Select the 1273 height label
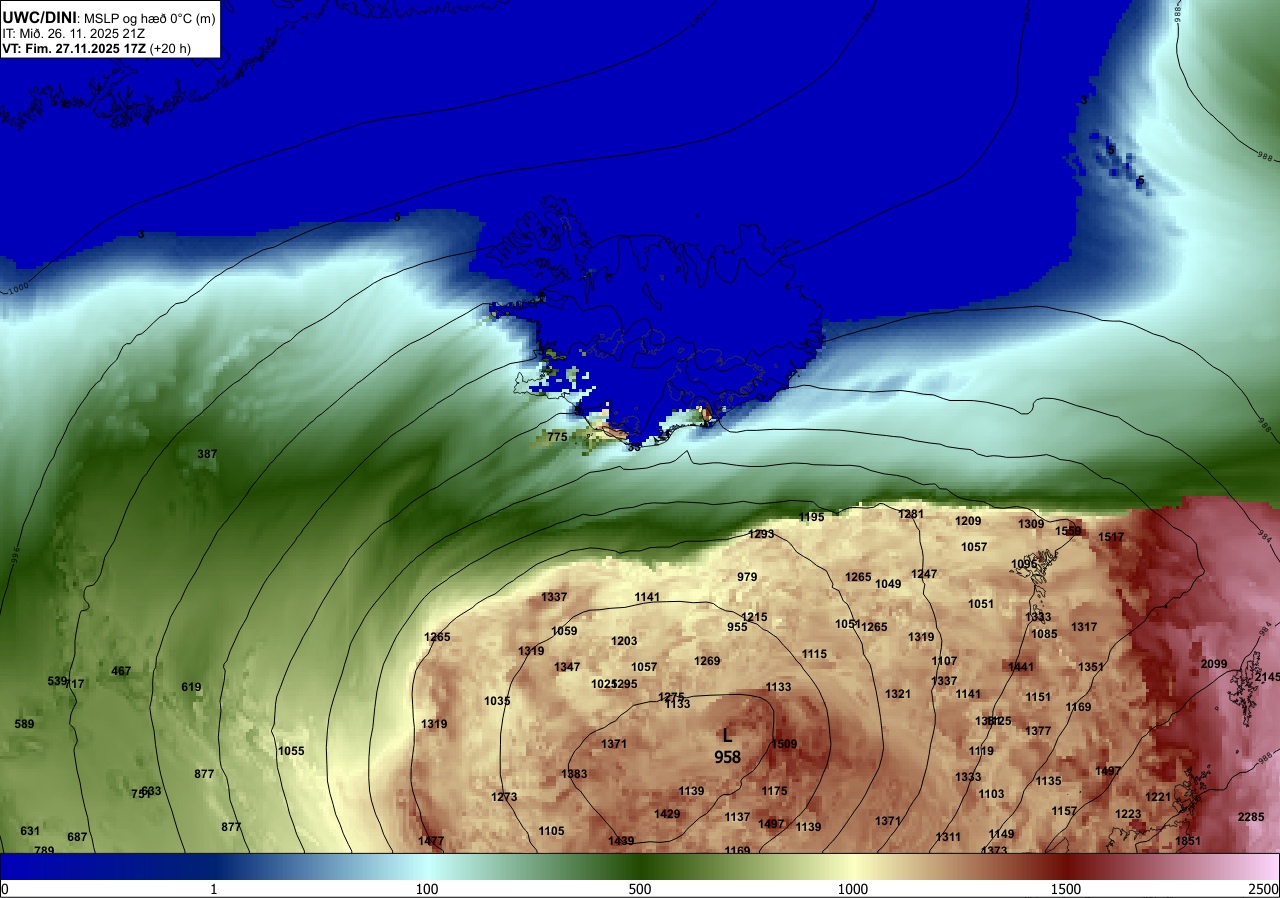This screenshot has height=898, width=1280. [x=504, y=797]
